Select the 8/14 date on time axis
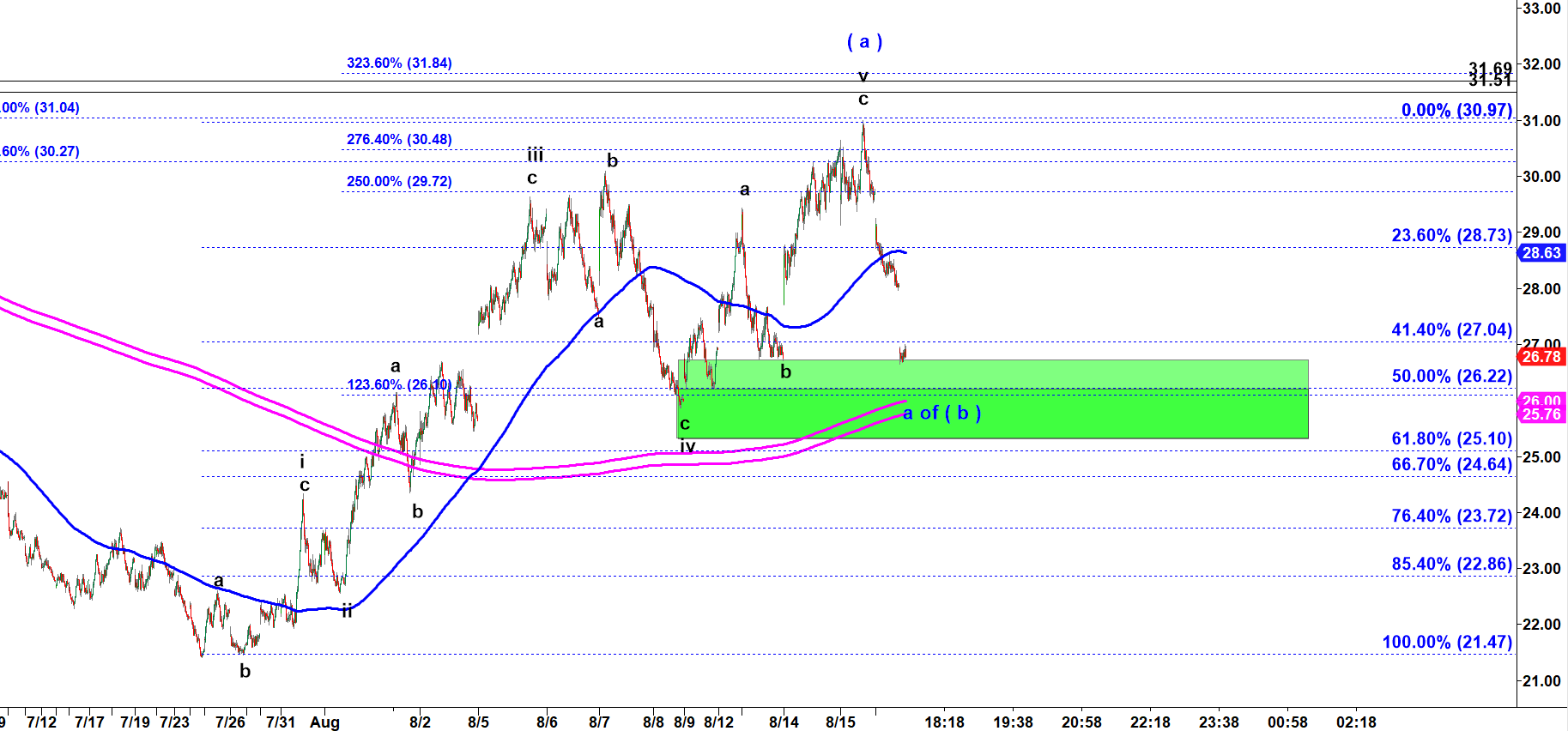This screenshot has height=731, width=1568. coord(784,722)
